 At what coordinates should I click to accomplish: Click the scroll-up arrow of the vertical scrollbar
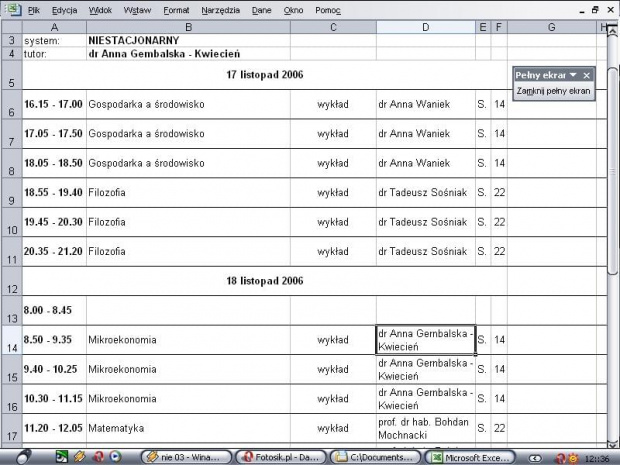pyautogui.click(x=612, y=31)
